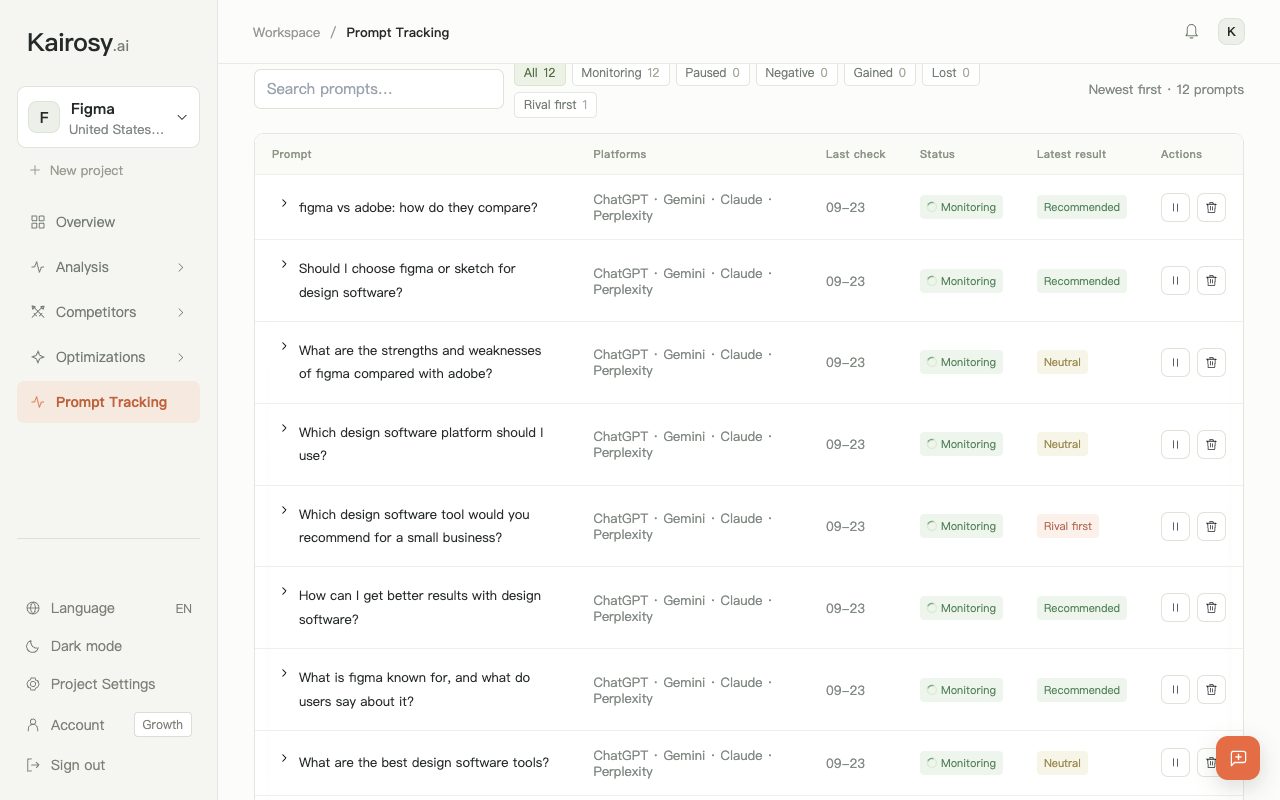Pause 'What is figma known for' prompt
The width and height of the screenshot is (1280, 800).
point(1175,690)
